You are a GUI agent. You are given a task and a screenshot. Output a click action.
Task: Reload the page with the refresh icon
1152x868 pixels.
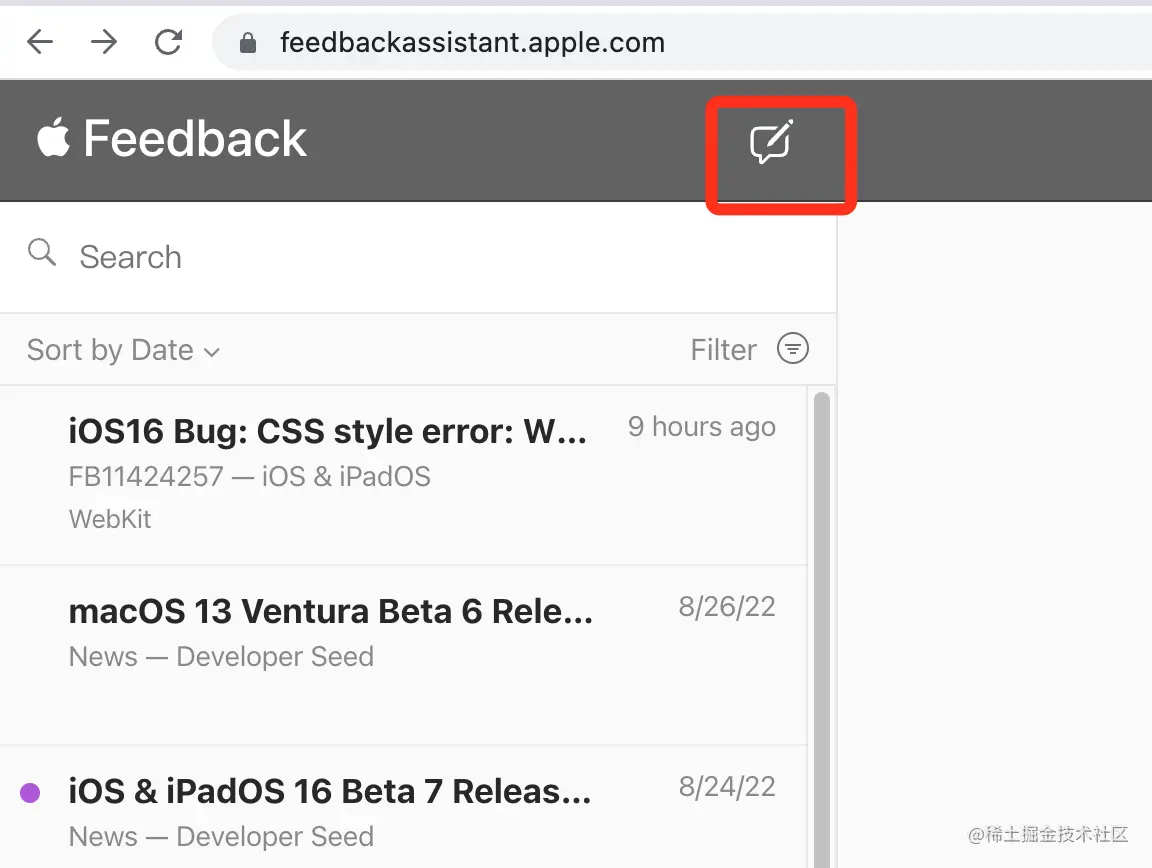click(168, 42)
